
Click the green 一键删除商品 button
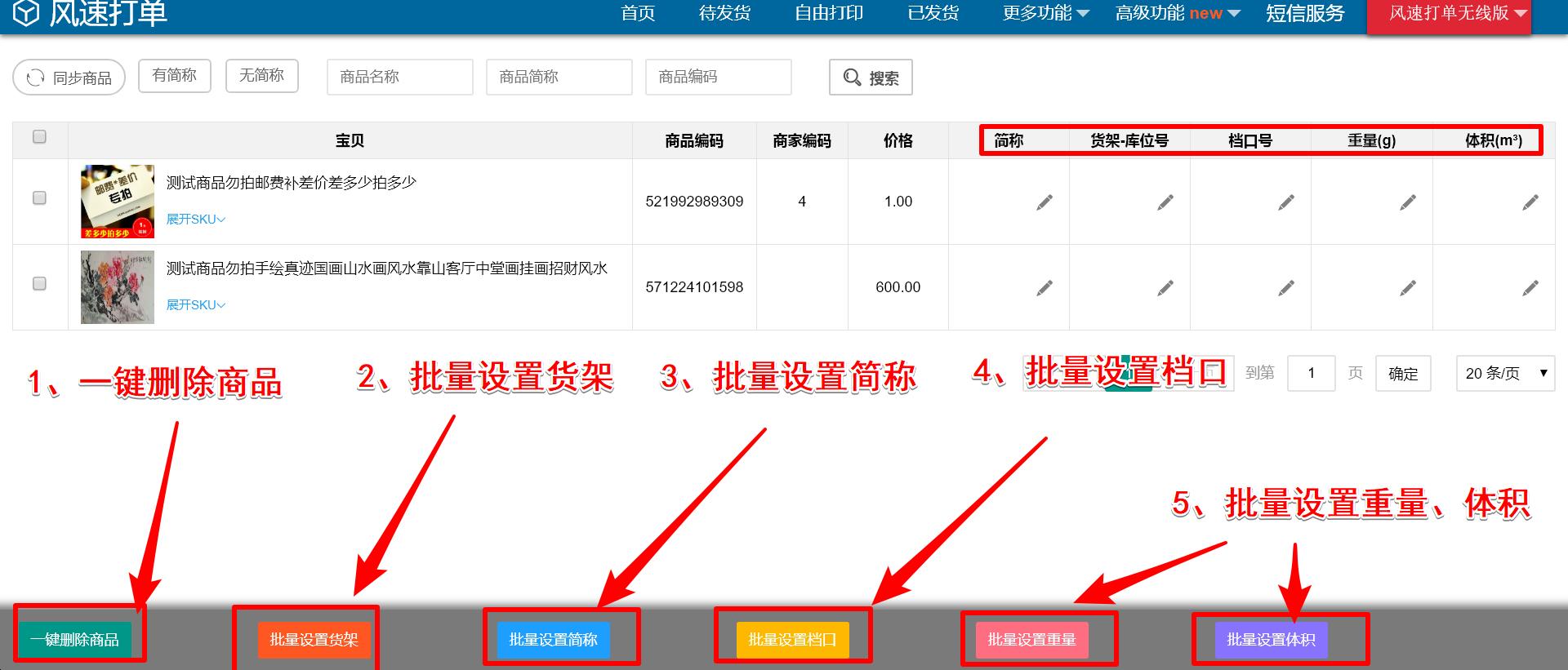[x=75, y=640]
